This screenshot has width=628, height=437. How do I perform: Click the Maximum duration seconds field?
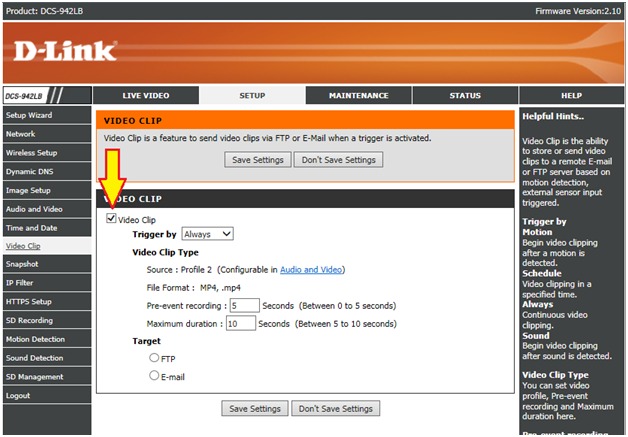[240, 324]
